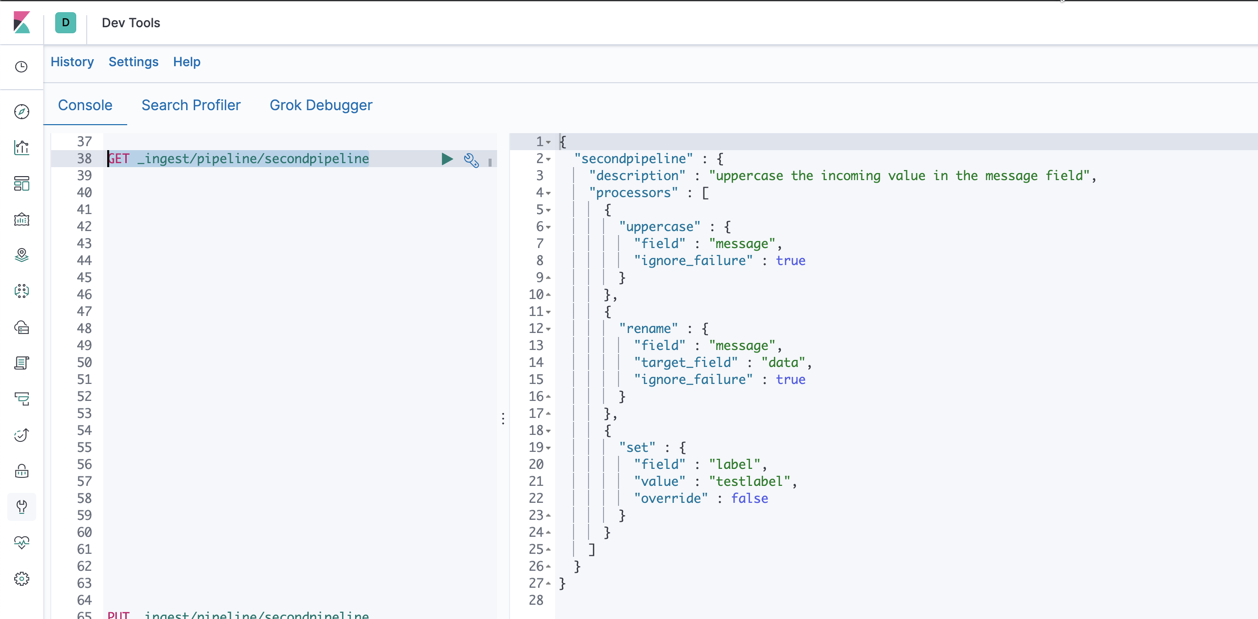
Task: Open the Maps app icon
Action: [x=21, y=255]
